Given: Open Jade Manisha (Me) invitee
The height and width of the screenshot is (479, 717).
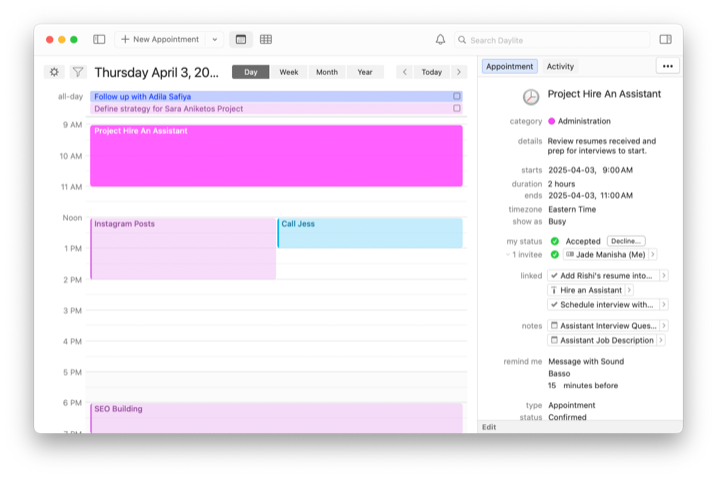Looking at the screenshot, I should tap(605, 255).
